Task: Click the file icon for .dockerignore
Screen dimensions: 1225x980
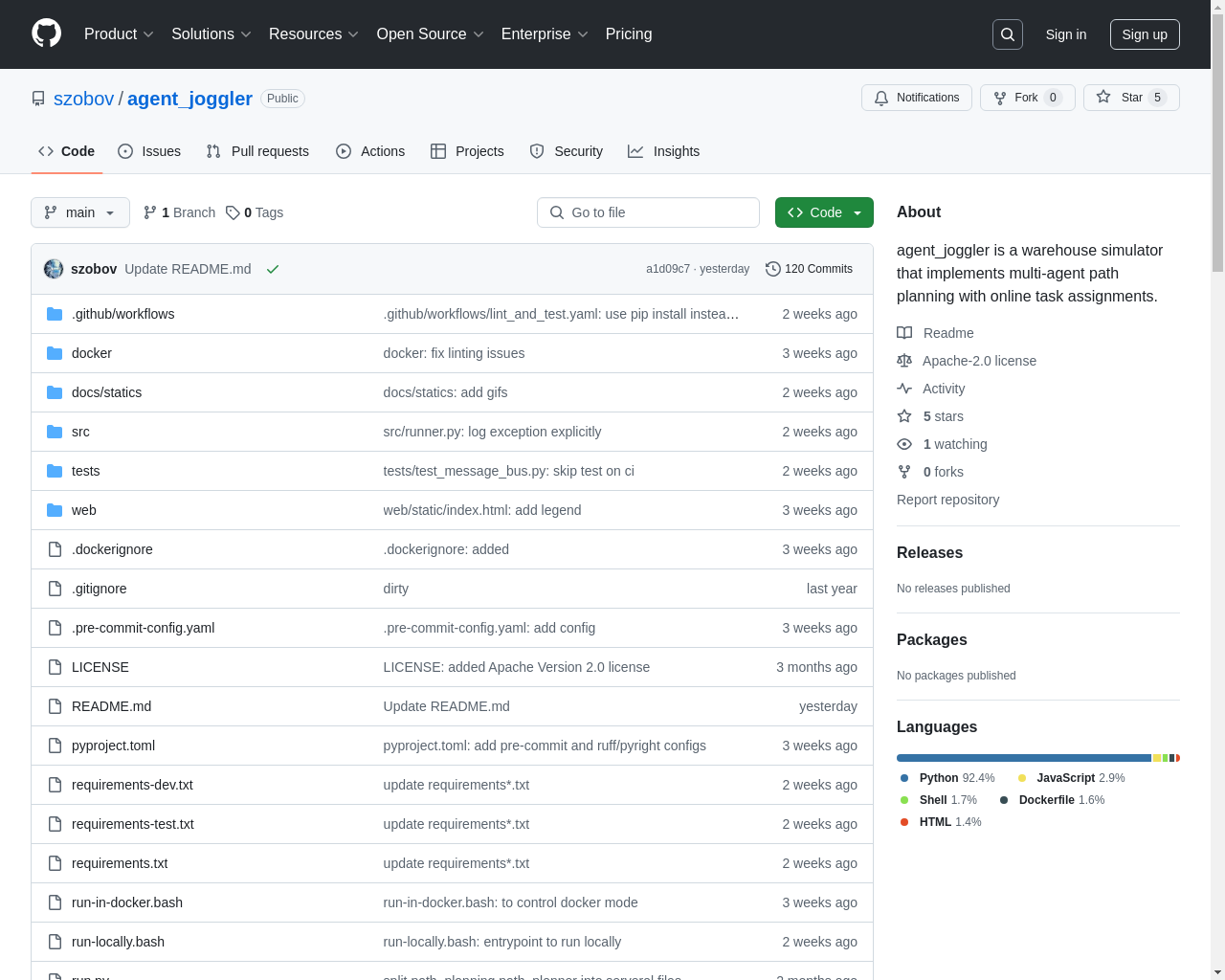Action: (55, 549)
